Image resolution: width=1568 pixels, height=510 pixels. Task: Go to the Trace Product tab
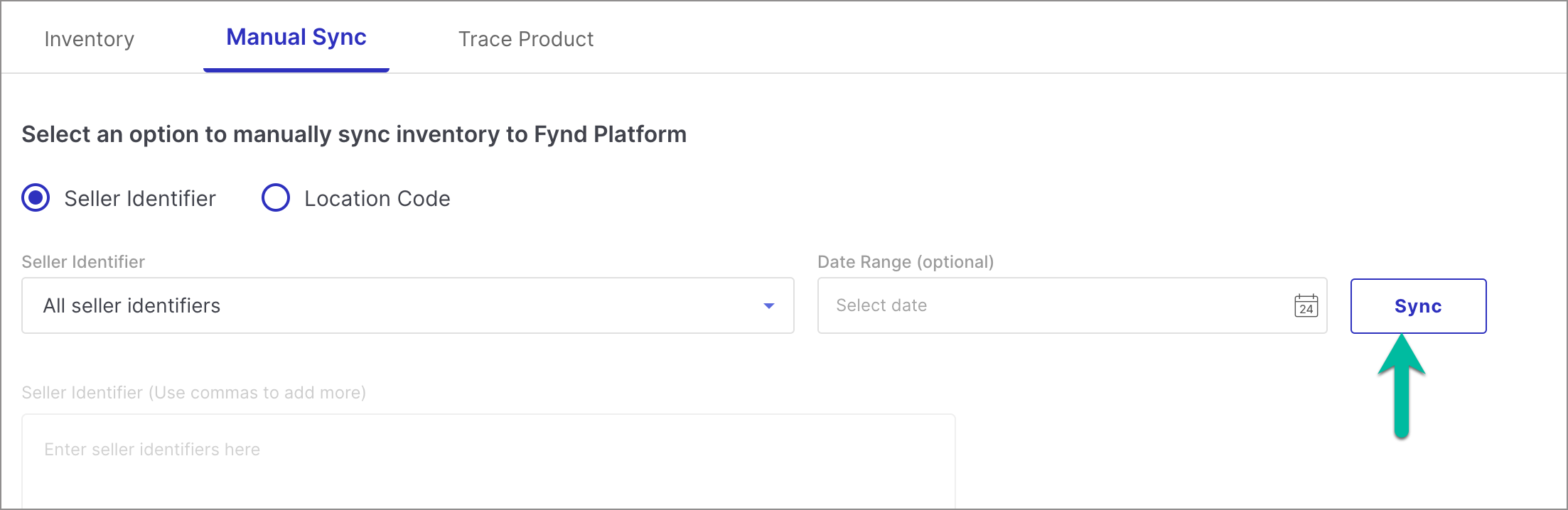pyautogui.click(x=526, y=39)
